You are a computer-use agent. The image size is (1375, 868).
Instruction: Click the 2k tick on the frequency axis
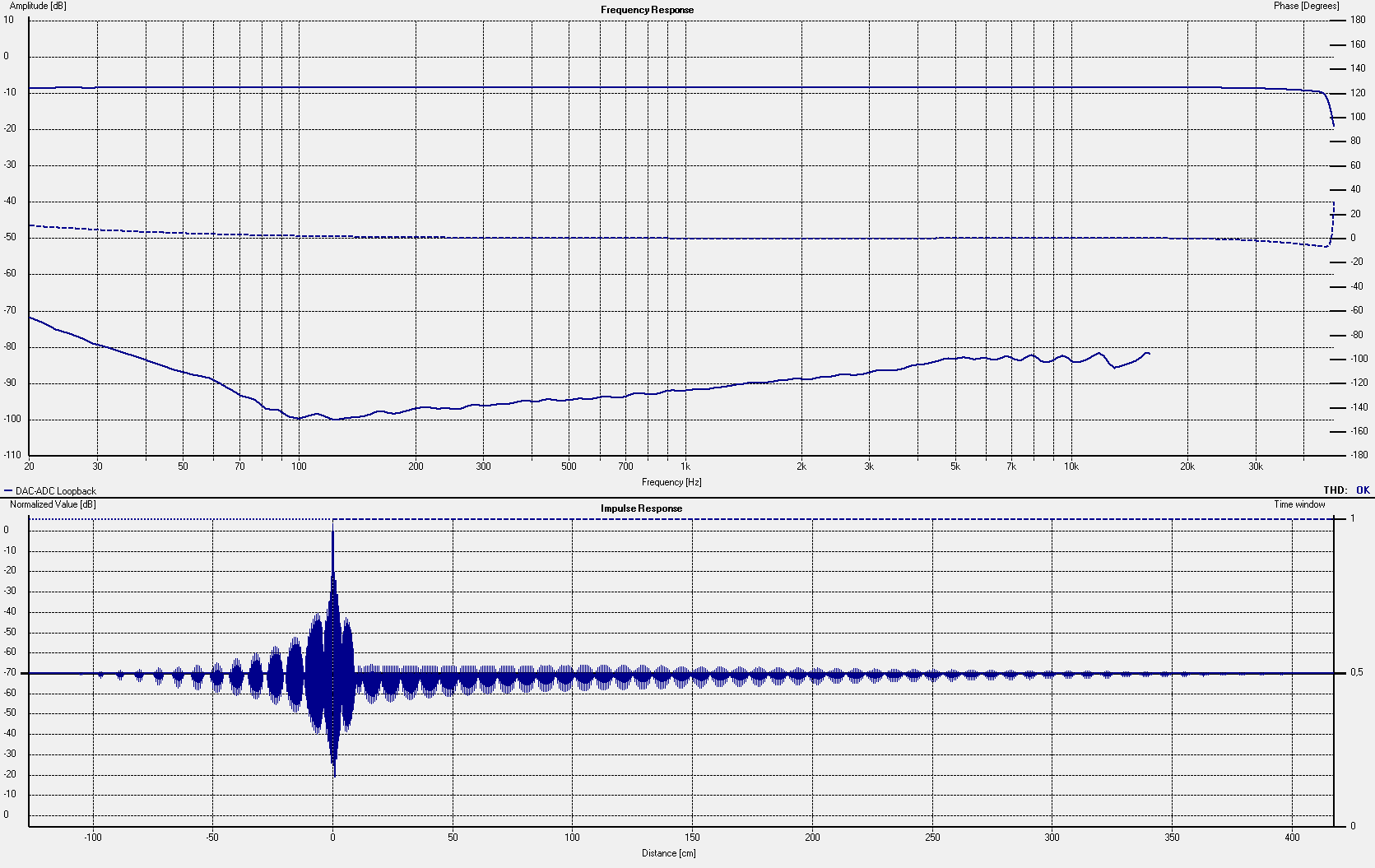[x=801, y=466]
